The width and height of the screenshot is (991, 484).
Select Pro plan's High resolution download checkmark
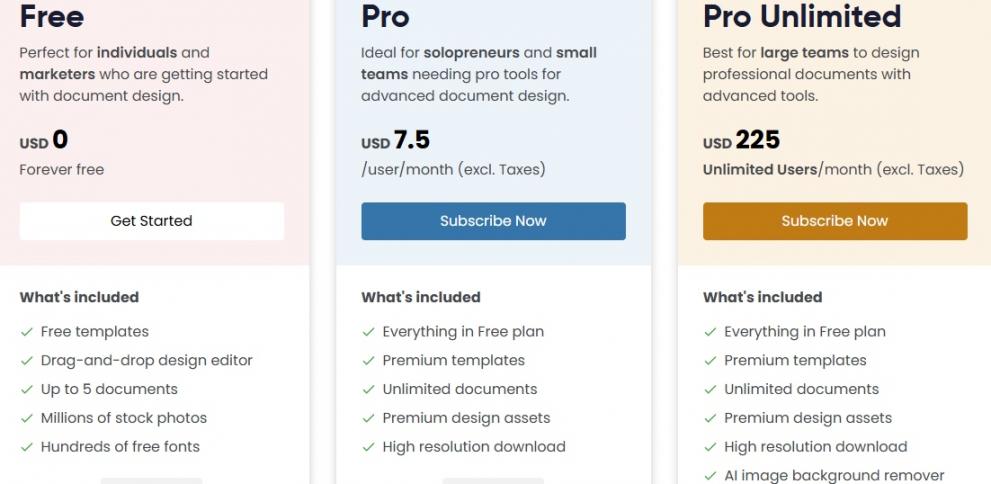(369, 447)
